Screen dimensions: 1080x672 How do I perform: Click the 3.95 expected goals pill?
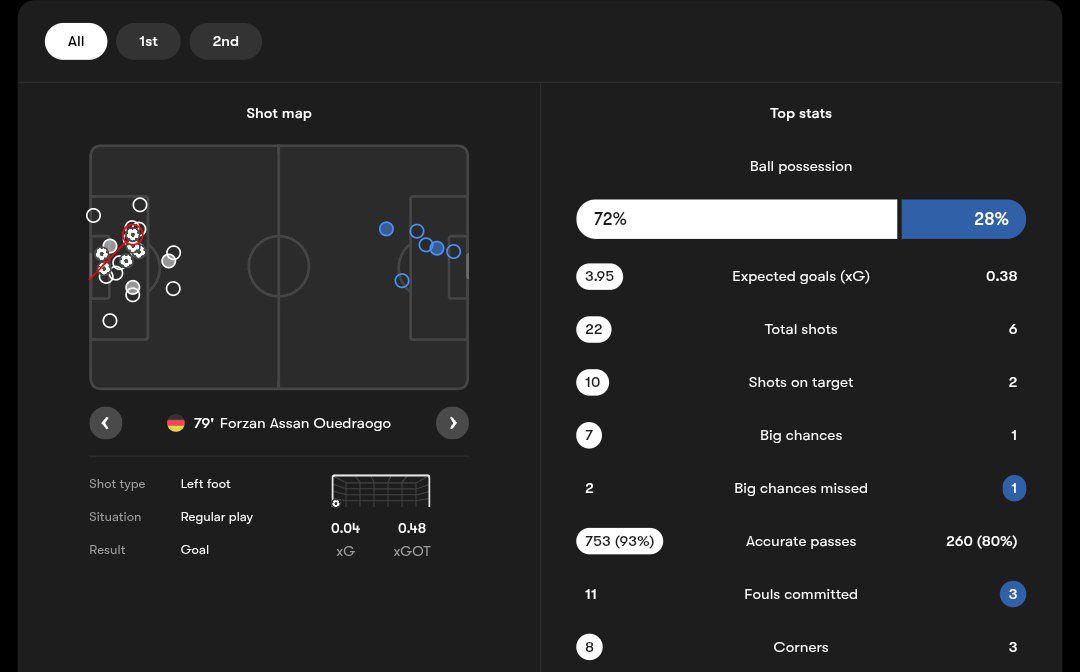[x=599, y=276]
